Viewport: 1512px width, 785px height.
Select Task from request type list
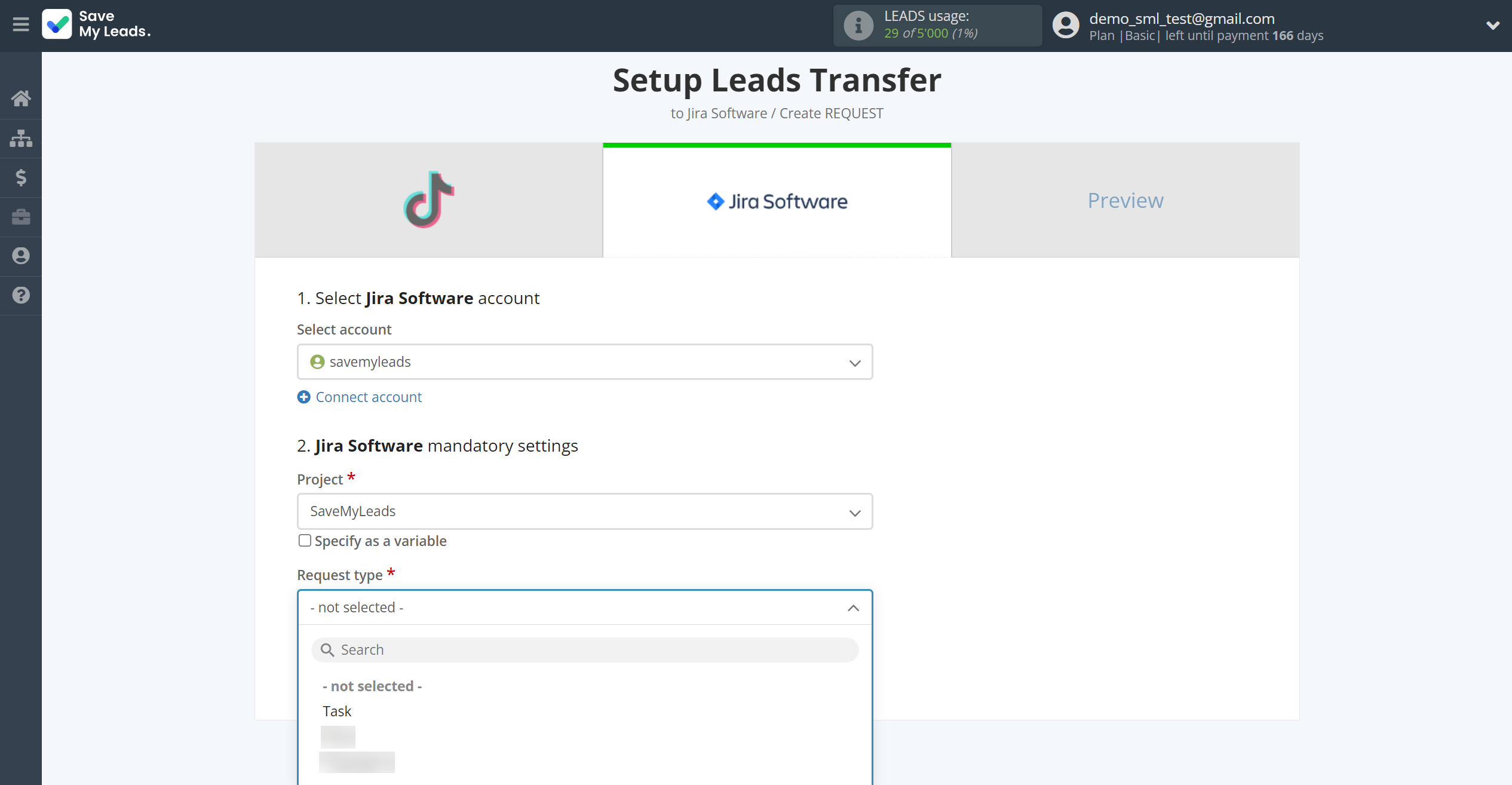click(337, 711)
